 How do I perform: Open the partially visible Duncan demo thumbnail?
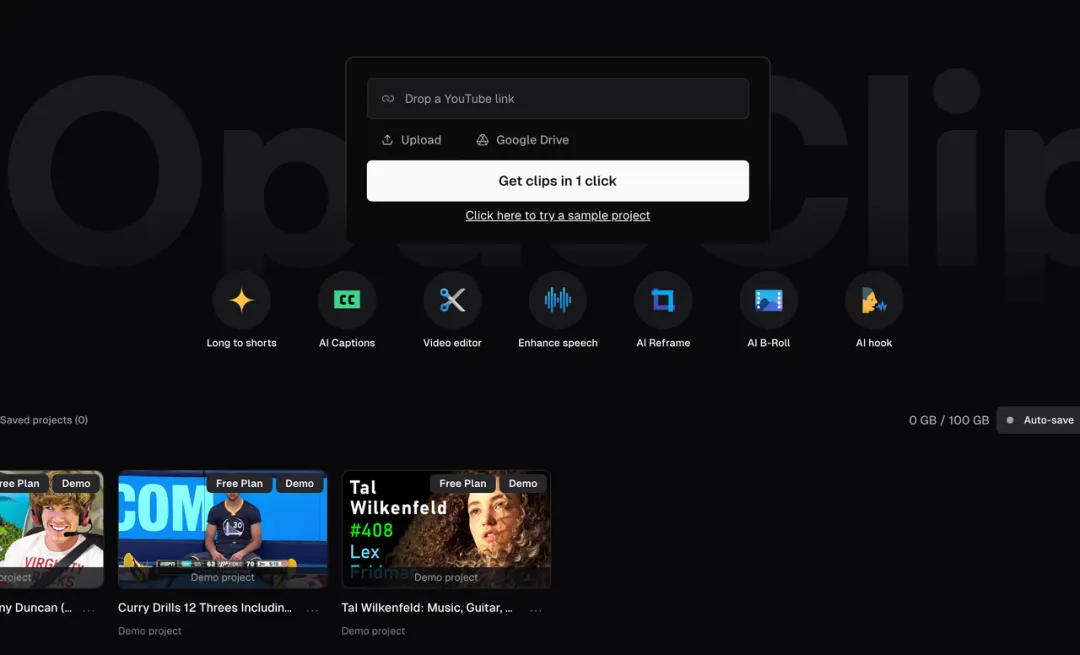pos(52,529)
